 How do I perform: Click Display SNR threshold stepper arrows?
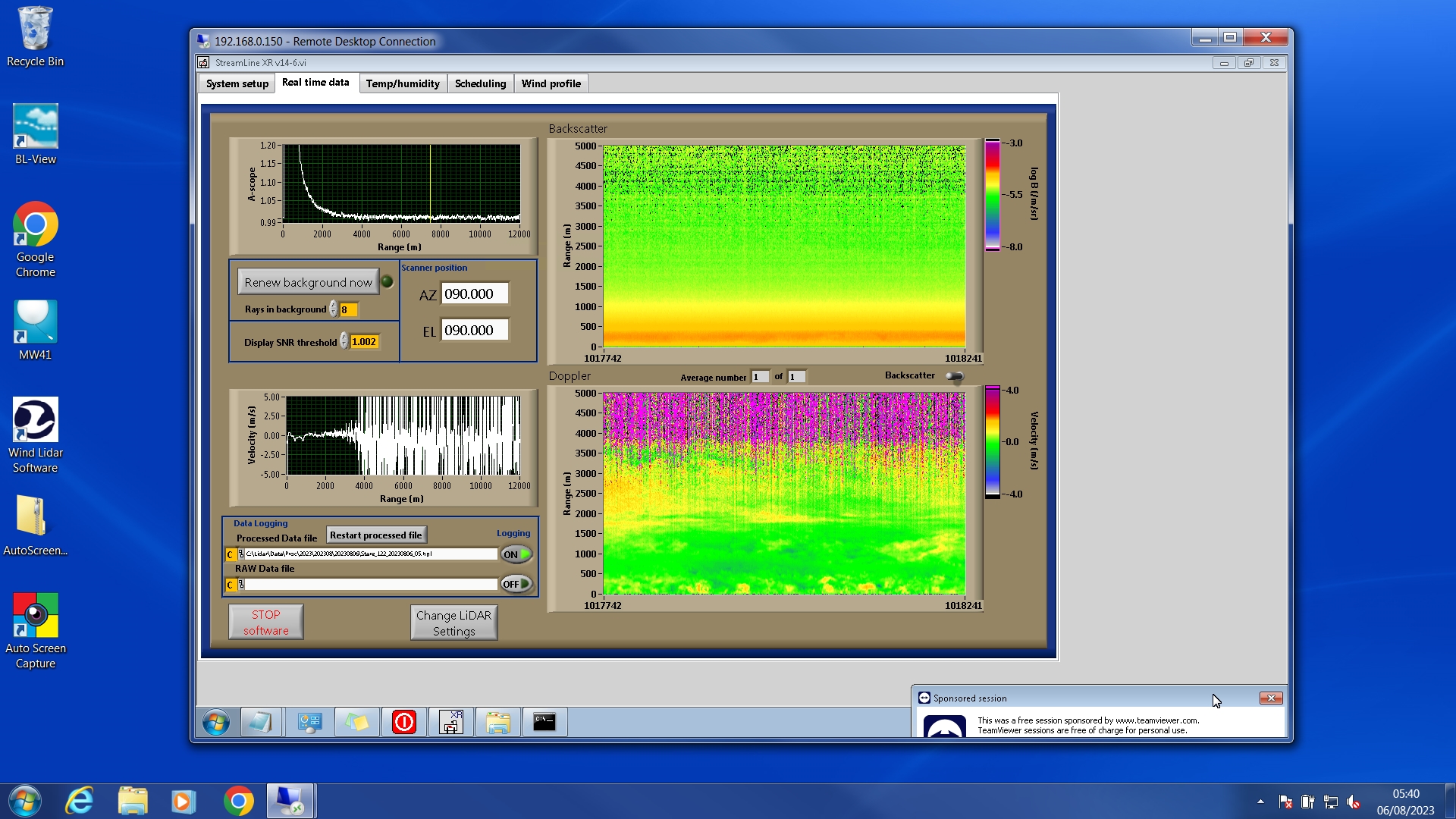[x=344, y=342]
